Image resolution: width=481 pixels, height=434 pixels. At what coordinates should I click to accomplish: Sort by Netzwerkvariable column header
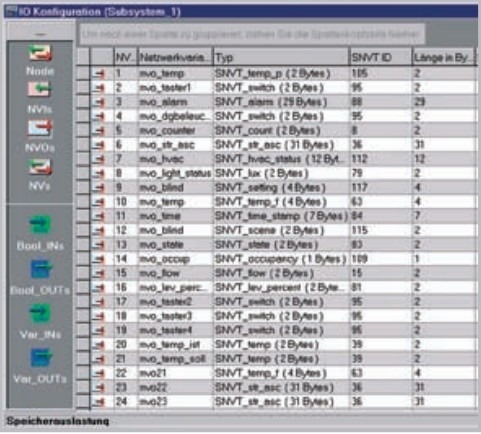tap(175, 57)
